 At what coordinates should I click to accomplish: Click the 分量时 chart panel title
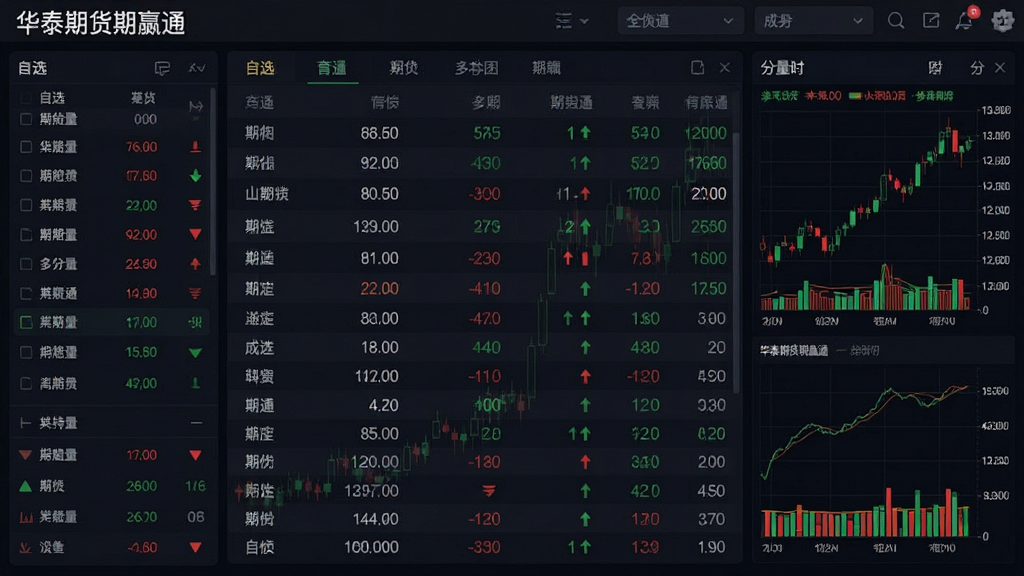(x=782, y=68)
